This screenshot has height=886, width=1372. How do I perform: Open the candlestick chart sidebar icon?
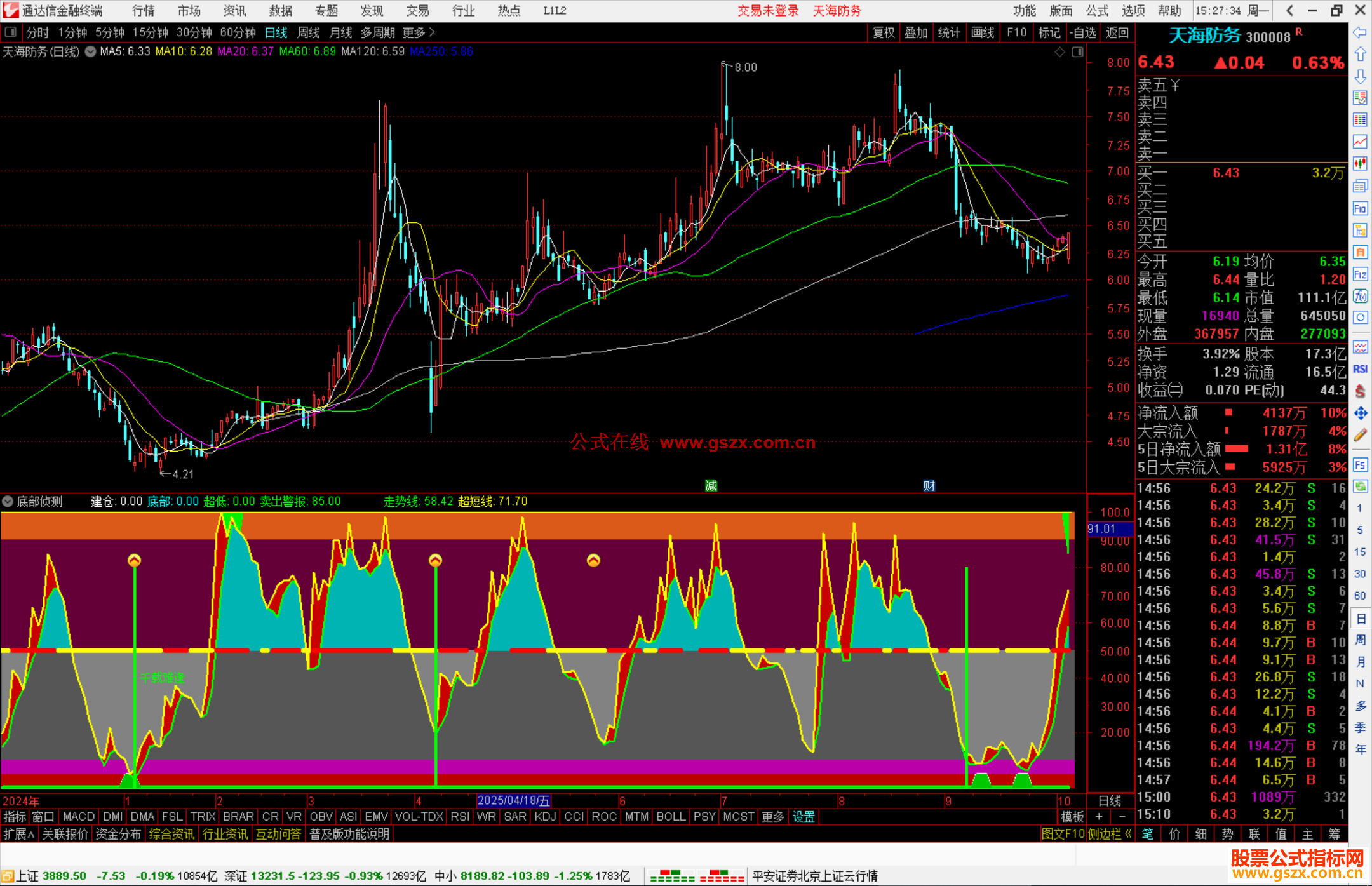1360,164
